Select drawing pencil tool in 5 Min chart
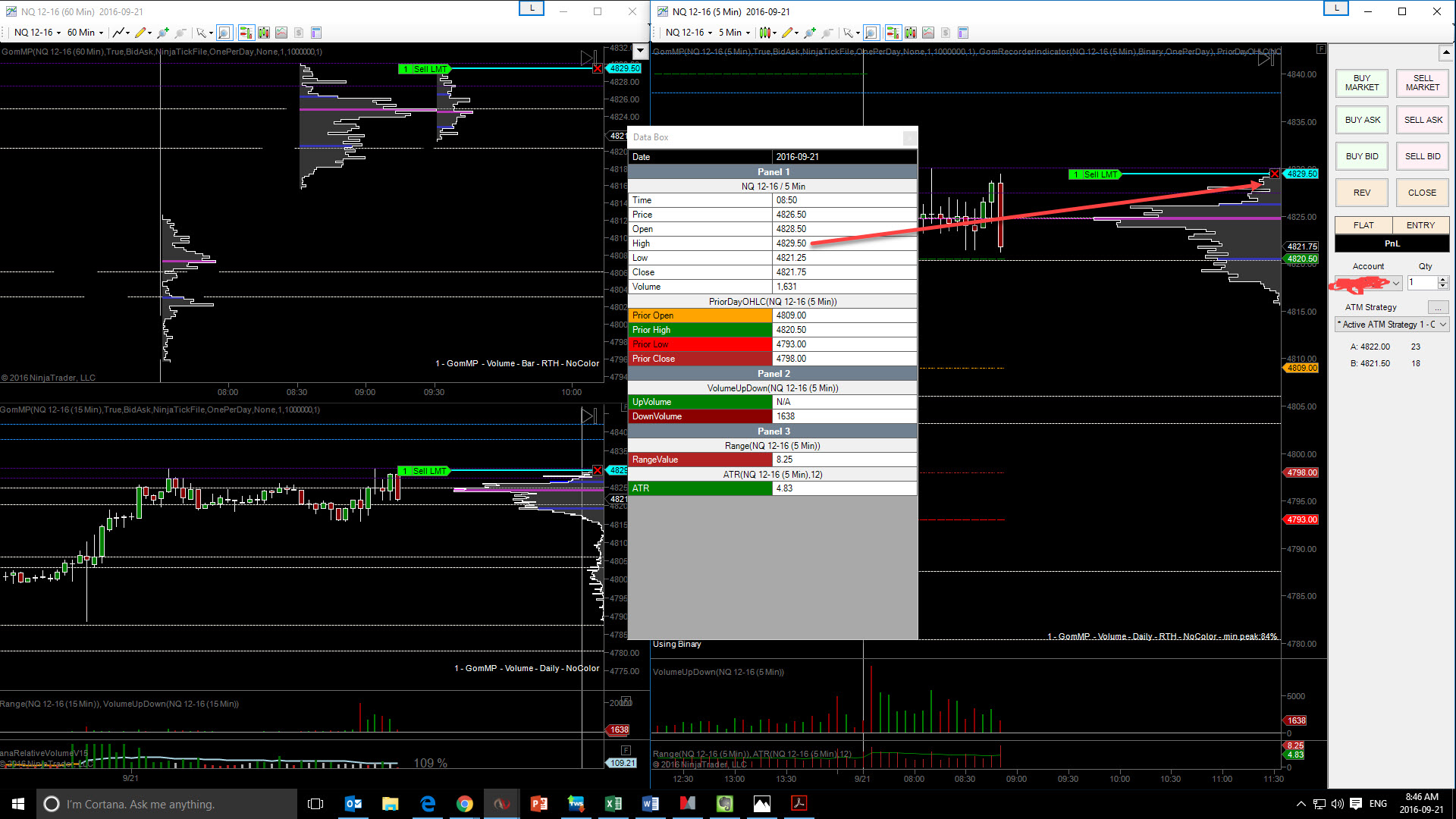 point(789,33)
